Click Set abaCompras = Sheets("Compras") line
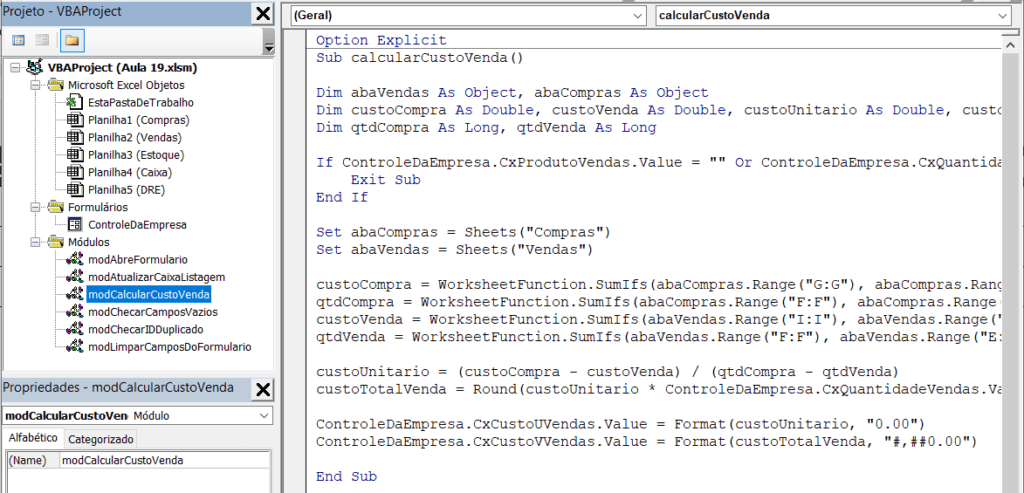The width and height of the screenshot is (1024, 493). pyautogui.click(x=463, y=232)
